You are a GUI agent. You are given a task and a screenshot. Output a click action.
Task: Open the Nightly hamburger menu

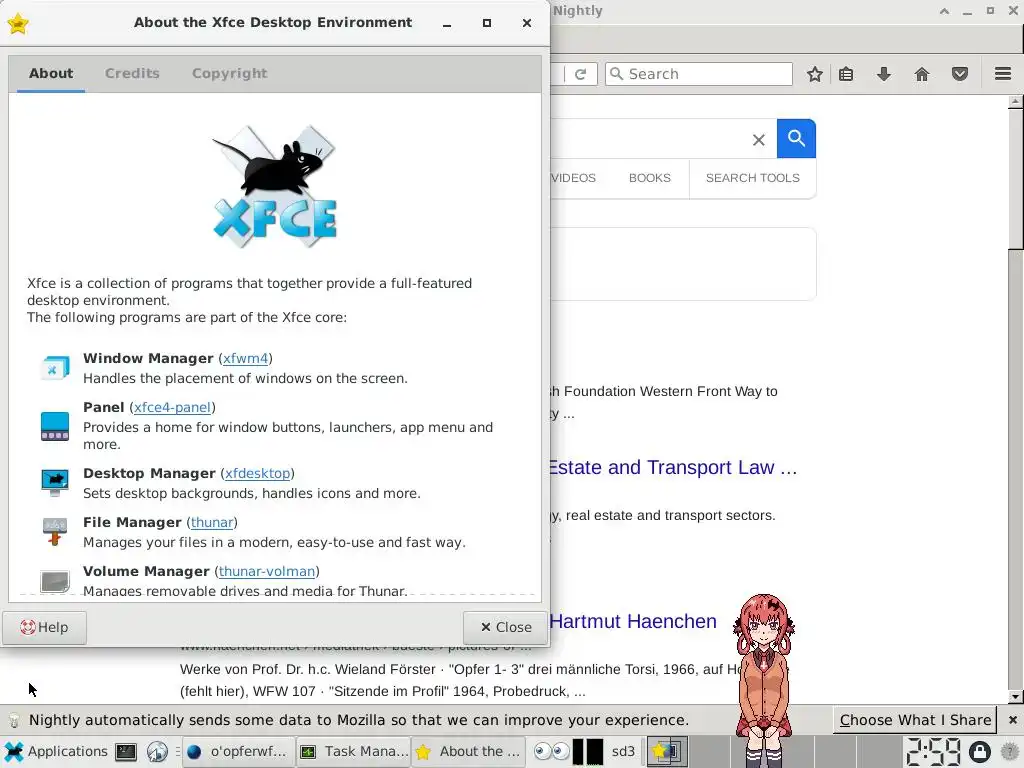coord(1003,74)
